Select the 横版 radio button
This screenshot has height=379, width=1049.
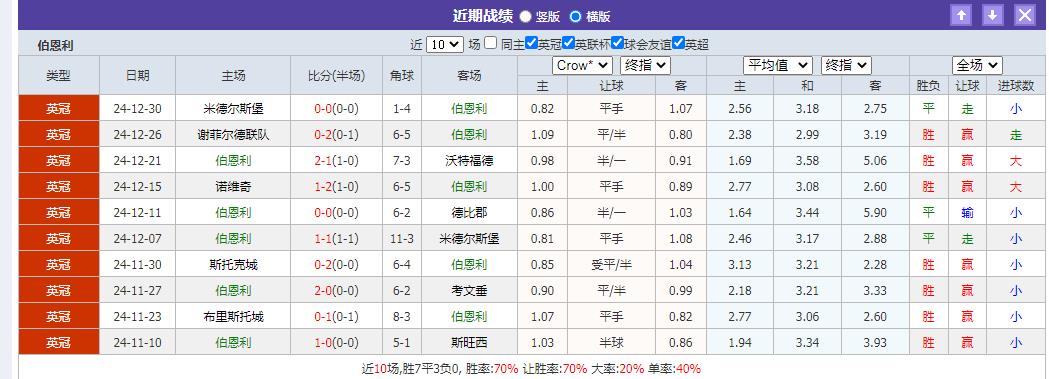(575, 16)
